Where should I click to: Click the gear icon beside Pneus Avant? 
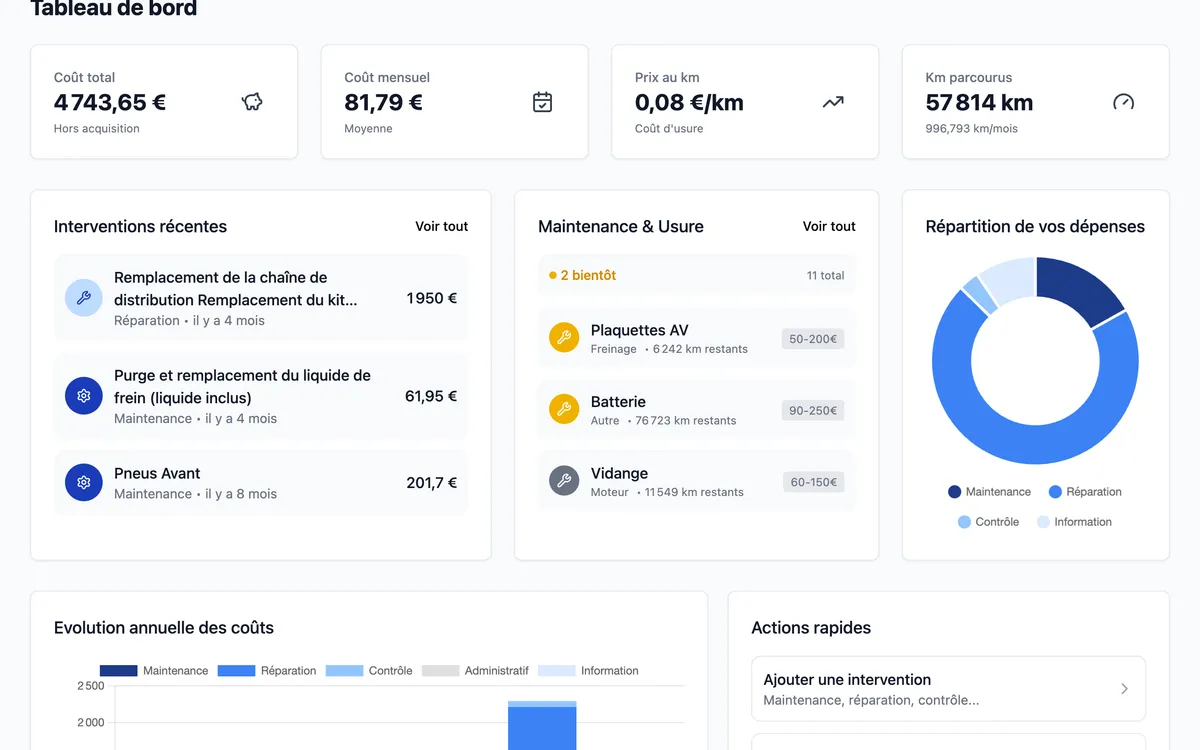click(x=84, y=482)
